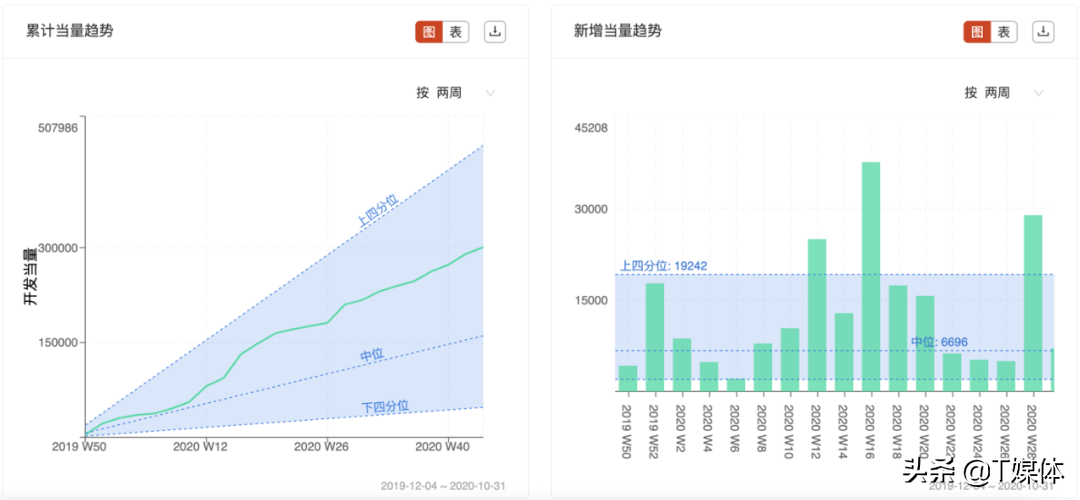Screen dimensions: 1080x500
Task: Switch 累计当量趋势 to chart view (图)
Action: point(428,32)
